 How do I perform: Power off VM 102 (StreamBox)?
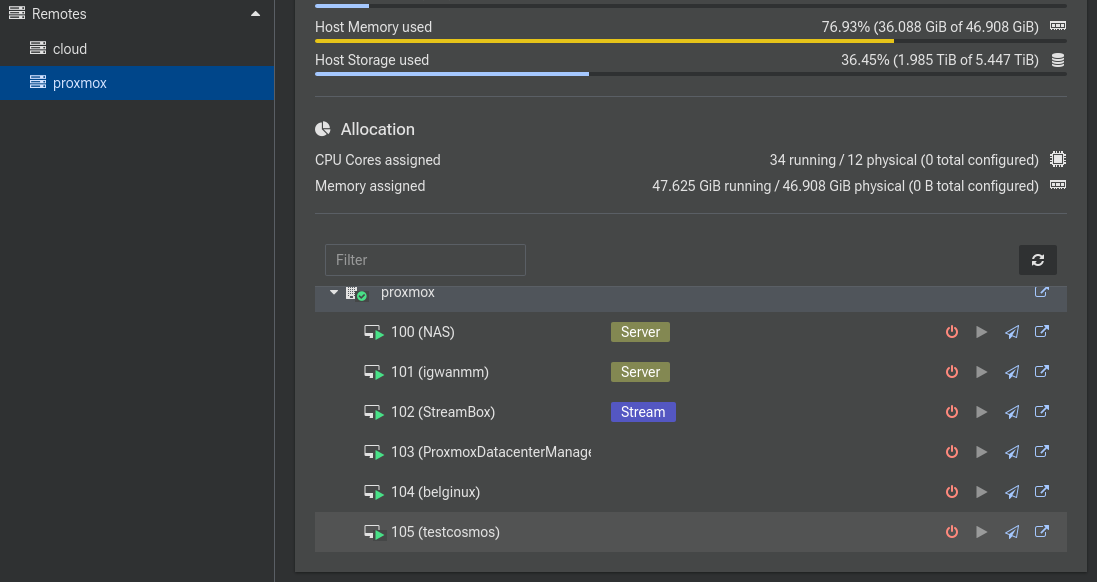tap(951, 411)
